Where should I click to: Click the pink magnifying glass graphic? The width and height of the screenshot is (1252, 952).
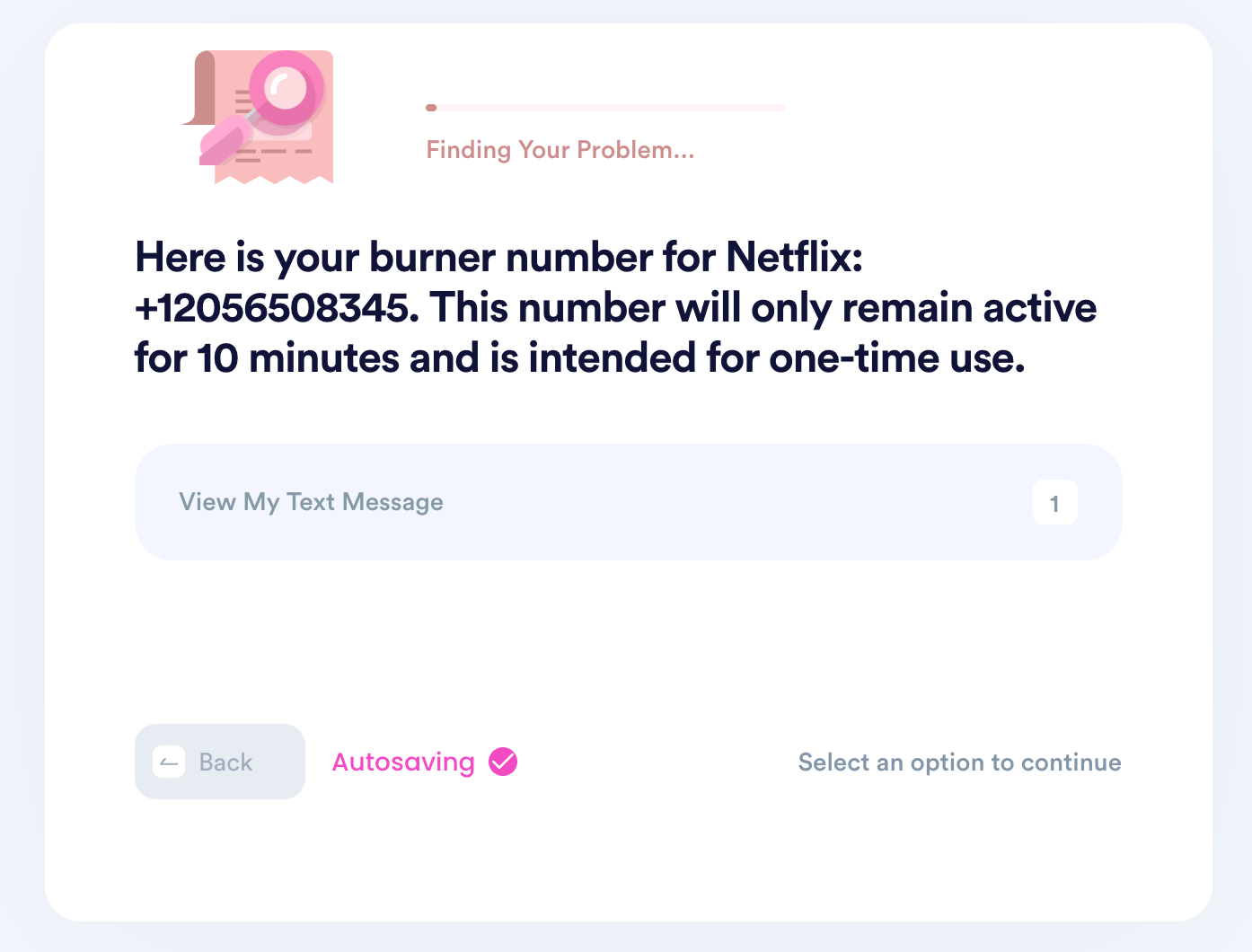(x=287, y=90)
